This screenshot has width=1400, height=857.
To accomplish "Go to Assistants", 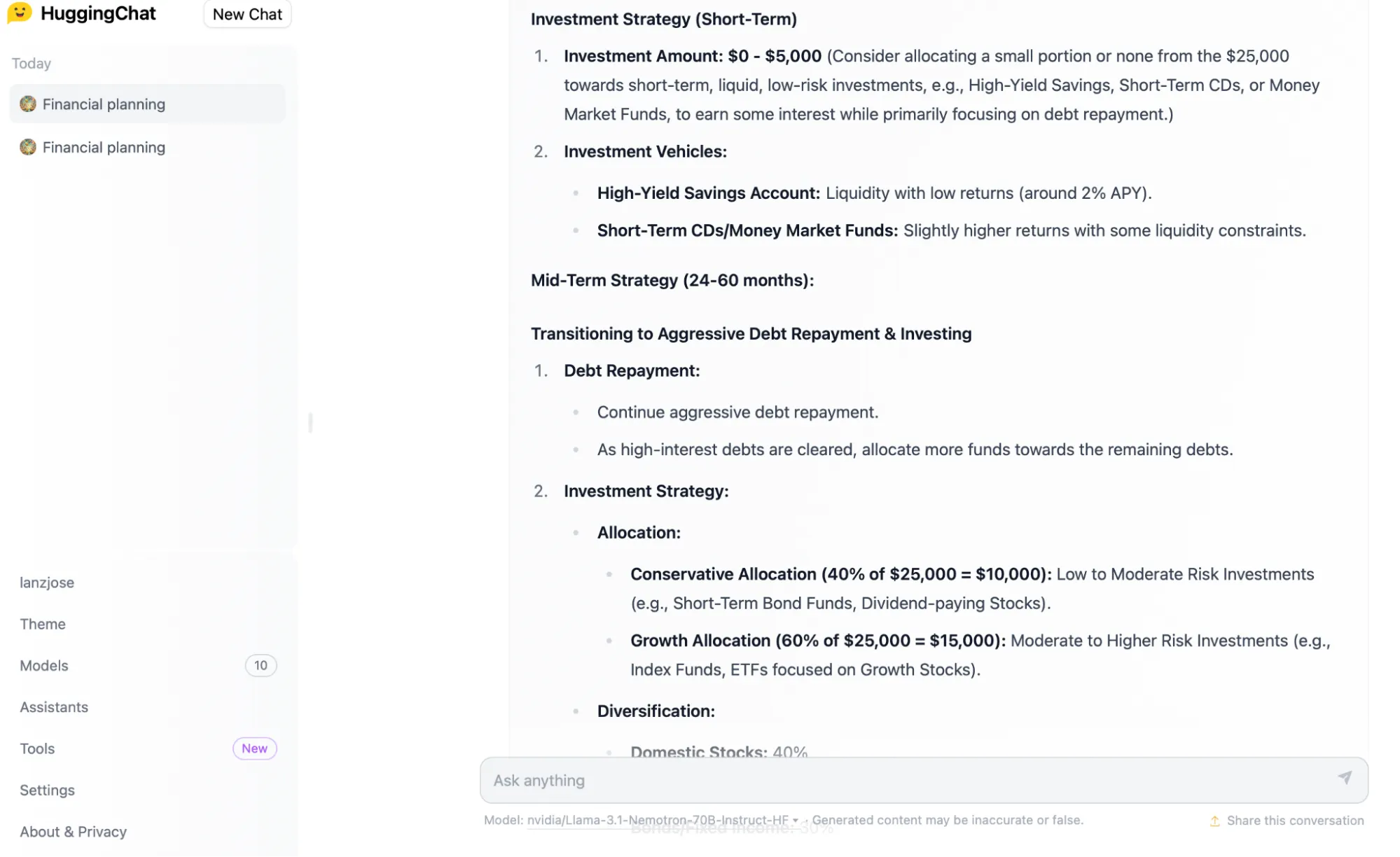I will pos(54,707).
